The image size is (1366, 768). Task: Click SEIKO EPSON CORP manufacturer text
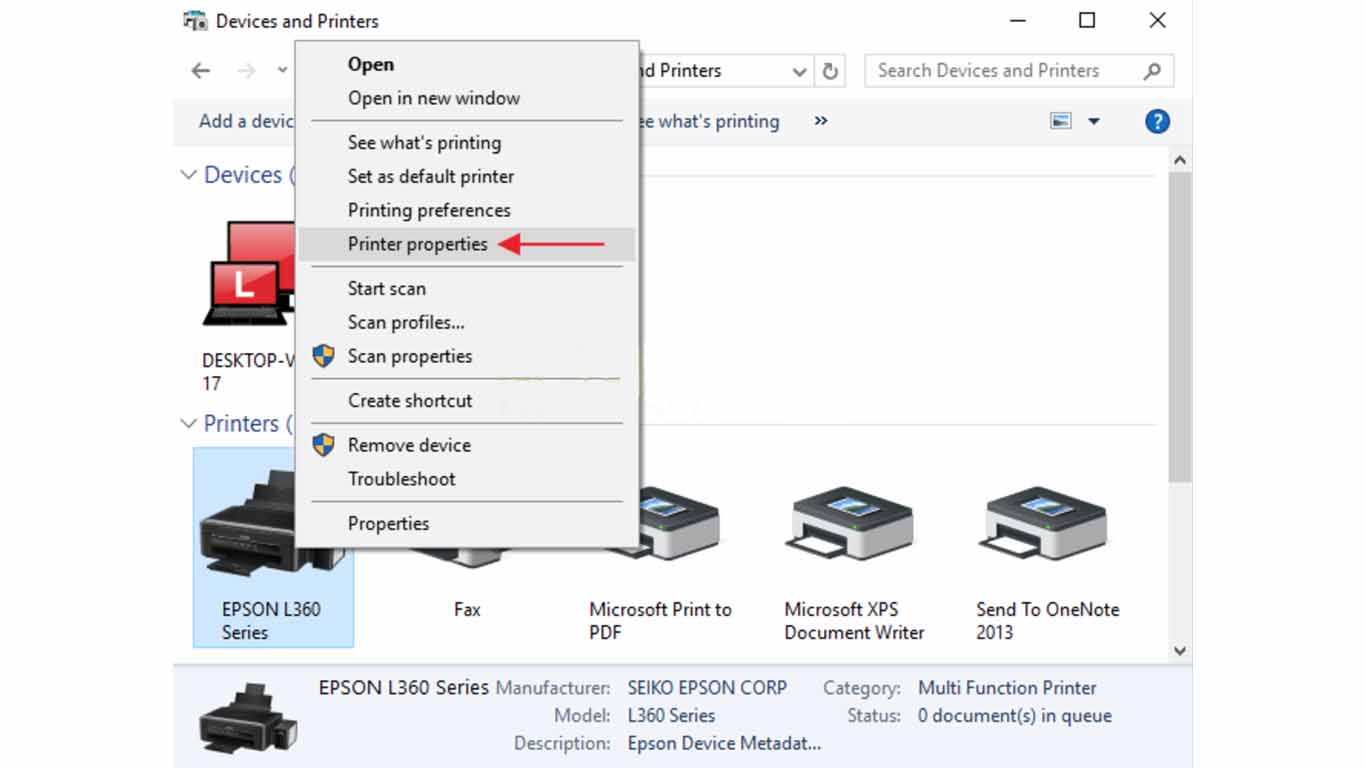[x=707, y=688]
